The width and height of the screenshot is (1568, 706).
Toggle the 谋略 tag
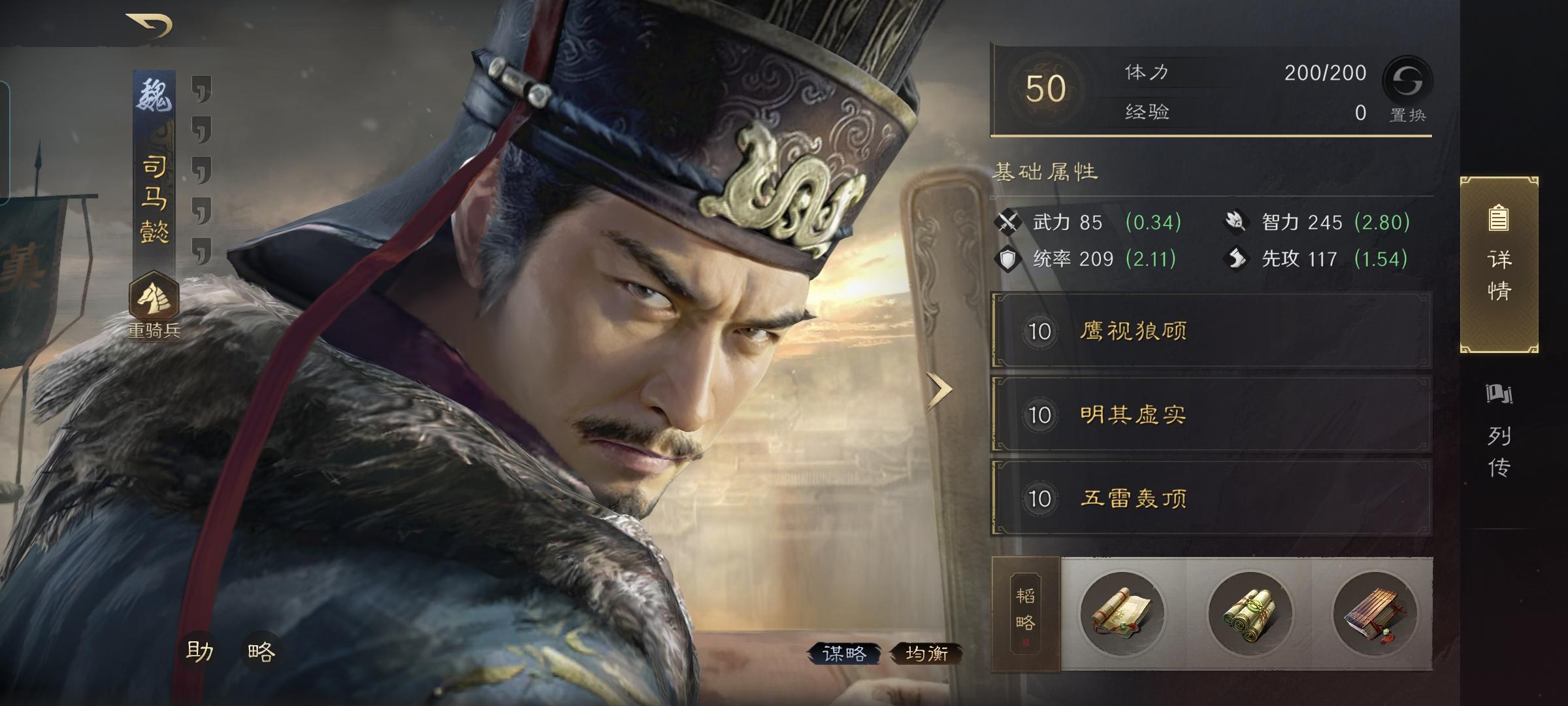tap(844, 653)
